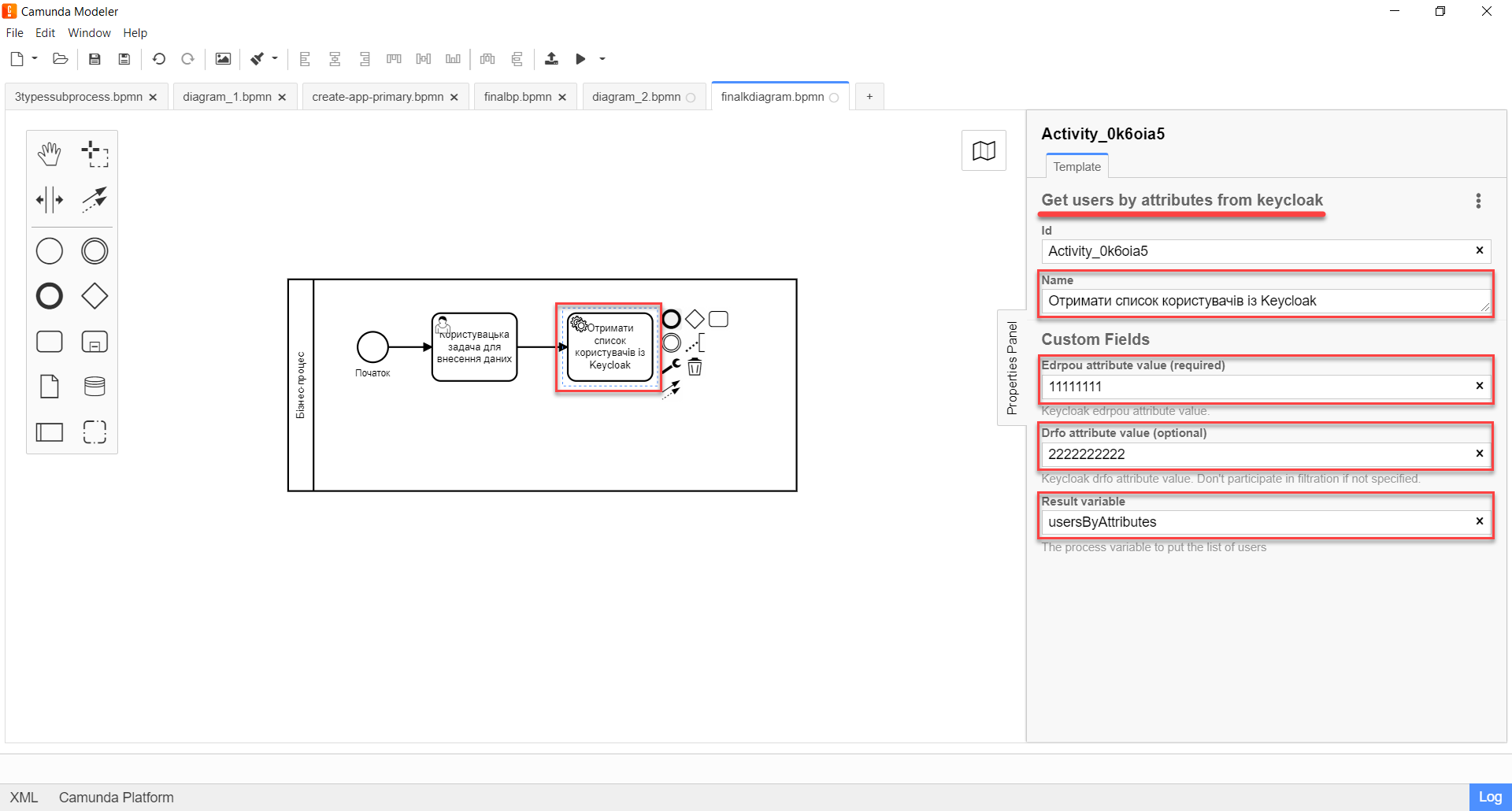Start process instance play button
1512x811 pixels.
(580, 59)
